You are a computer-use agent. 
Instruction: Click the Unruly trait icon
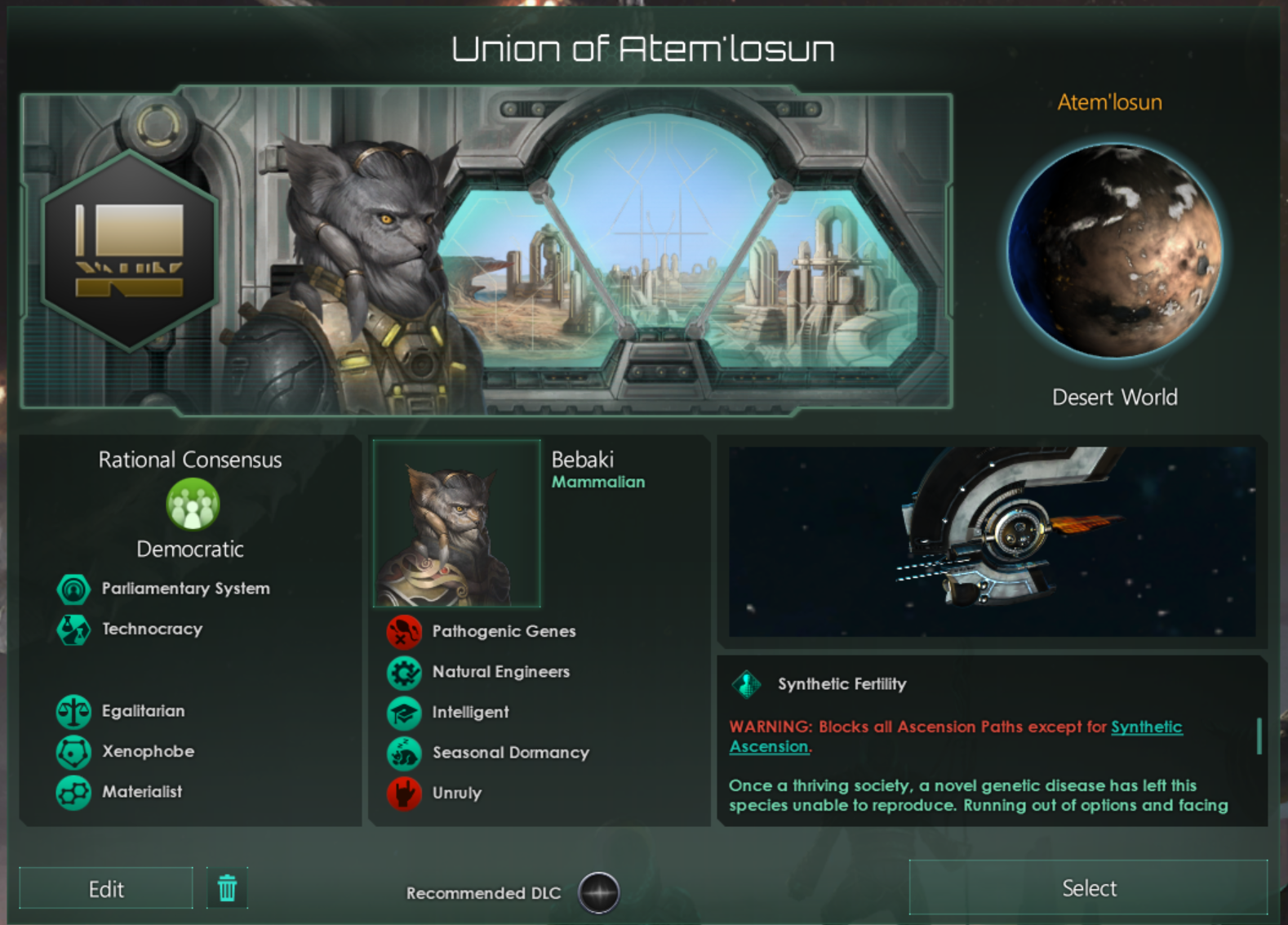pos(404,794)
